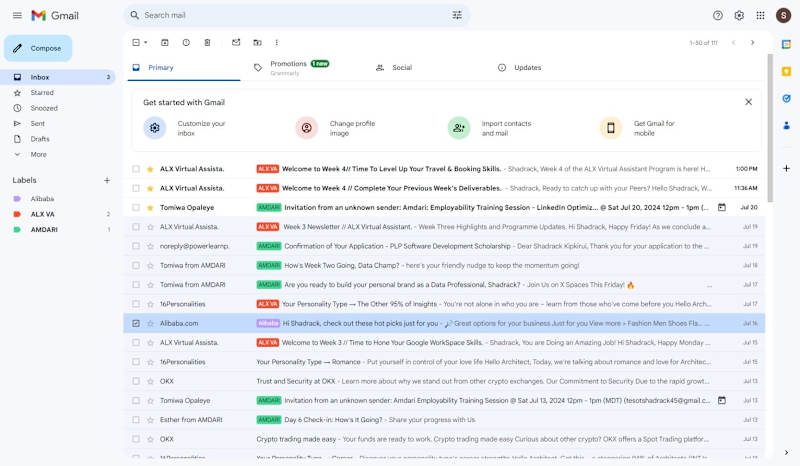Viewport: 800px width, 466px height.
Task: Unstar the Welcome to Week 4 Travel email
Action: click(x=150, y=169)
